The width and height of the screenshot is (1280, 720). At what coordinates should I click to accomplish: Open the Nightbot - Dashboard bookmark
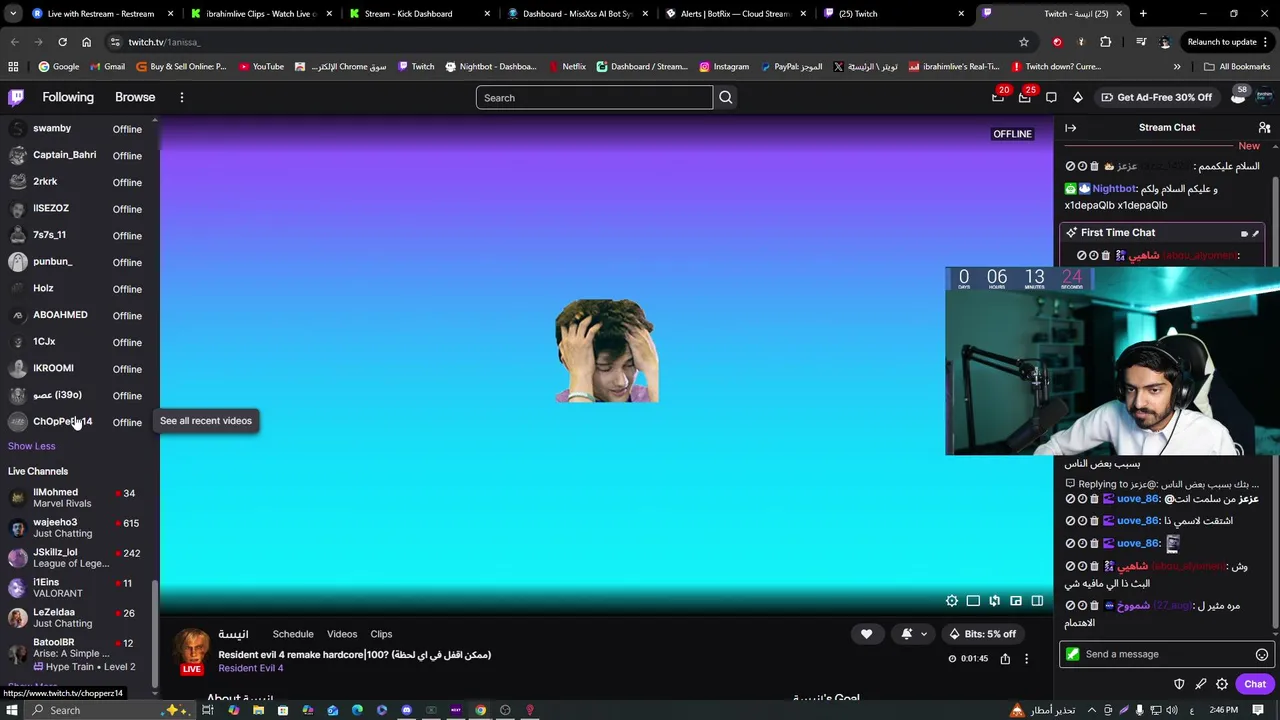[491, 67]
